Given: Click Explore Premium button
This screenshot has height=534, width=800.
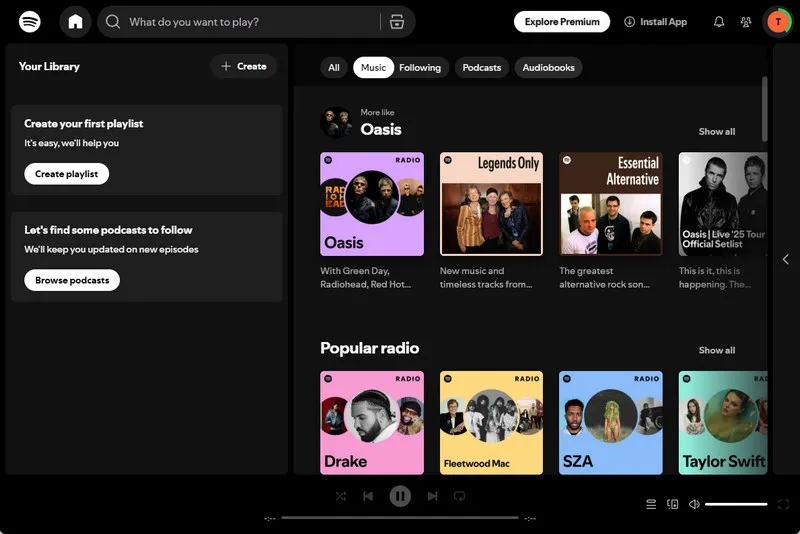Looking at the screenshot, I should click(562, 22).
